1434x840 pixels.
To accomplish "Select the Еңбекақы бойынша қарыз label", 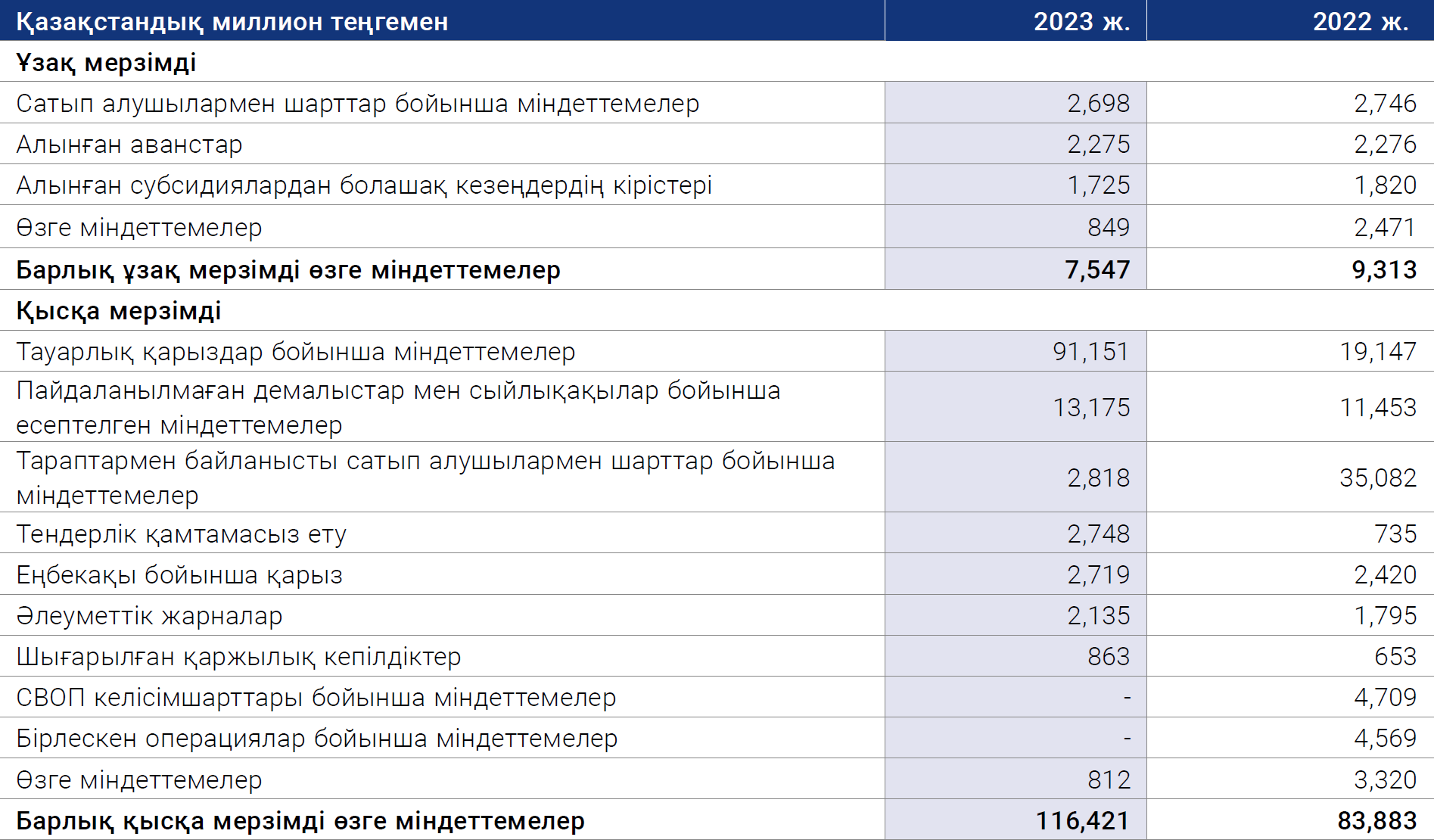I will click(179, 575).
